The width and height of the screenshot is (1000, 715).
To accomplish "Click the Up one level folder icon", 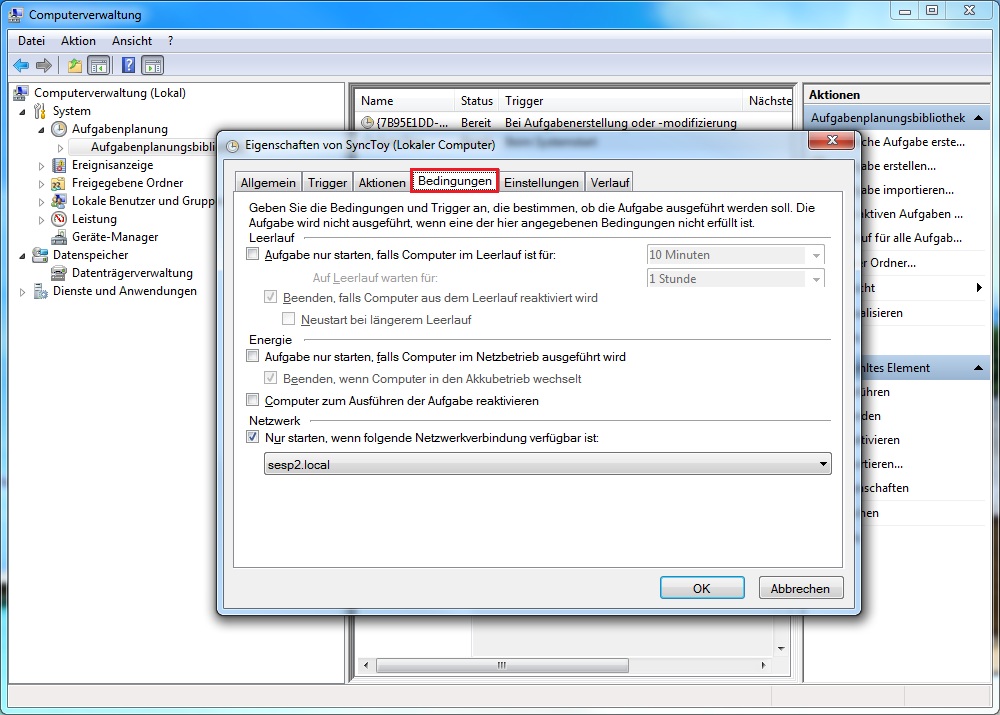I will coord(75,65).
